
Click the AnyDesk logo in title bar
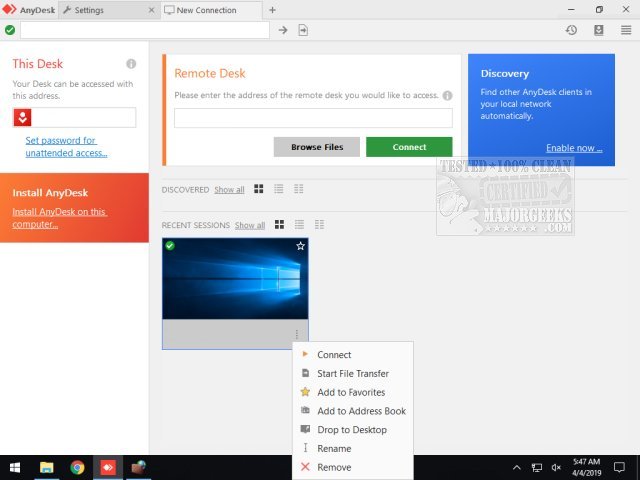point(9,9)
